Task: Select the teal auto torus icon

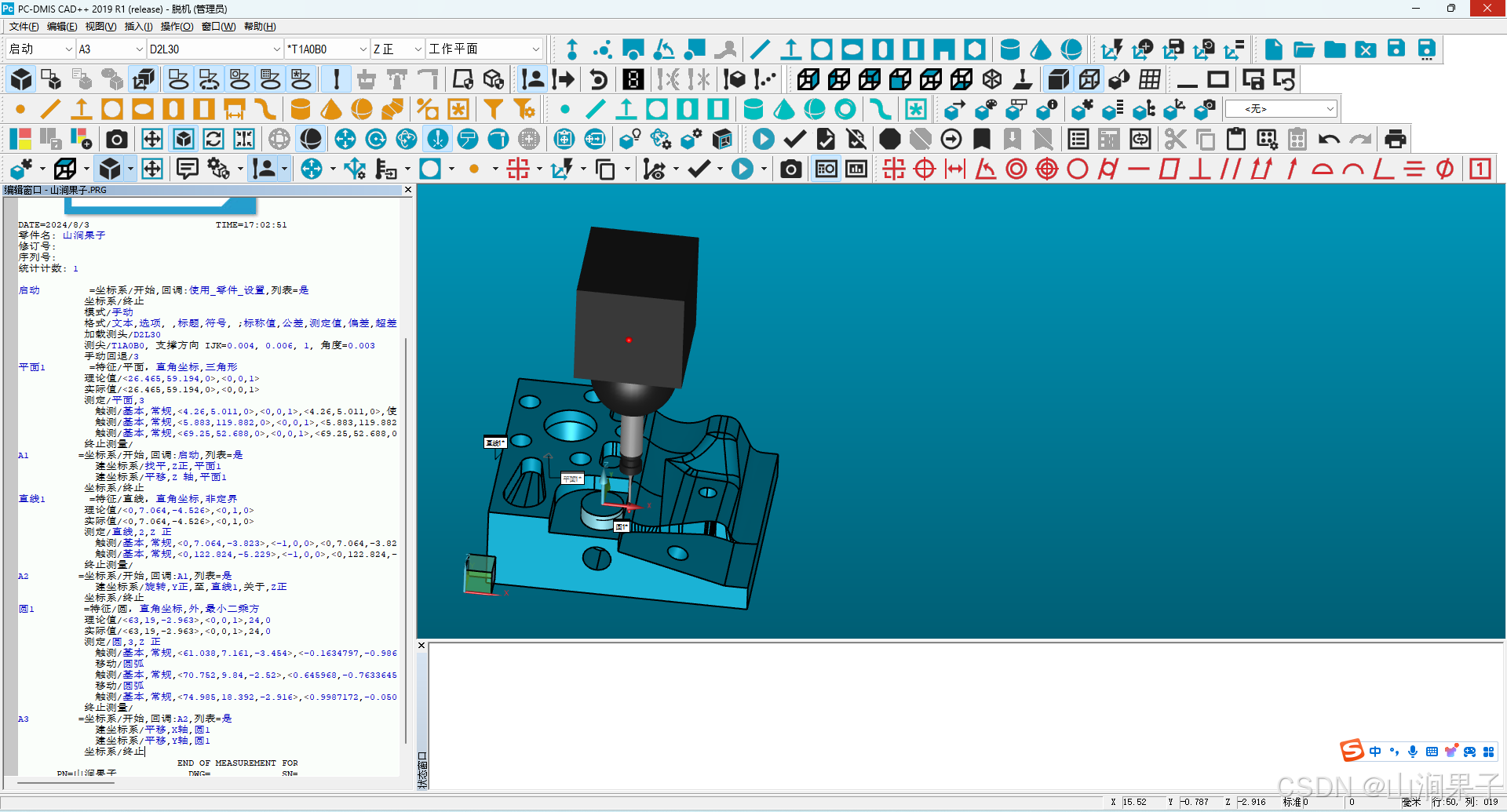Action: click(x=845, y=109)
